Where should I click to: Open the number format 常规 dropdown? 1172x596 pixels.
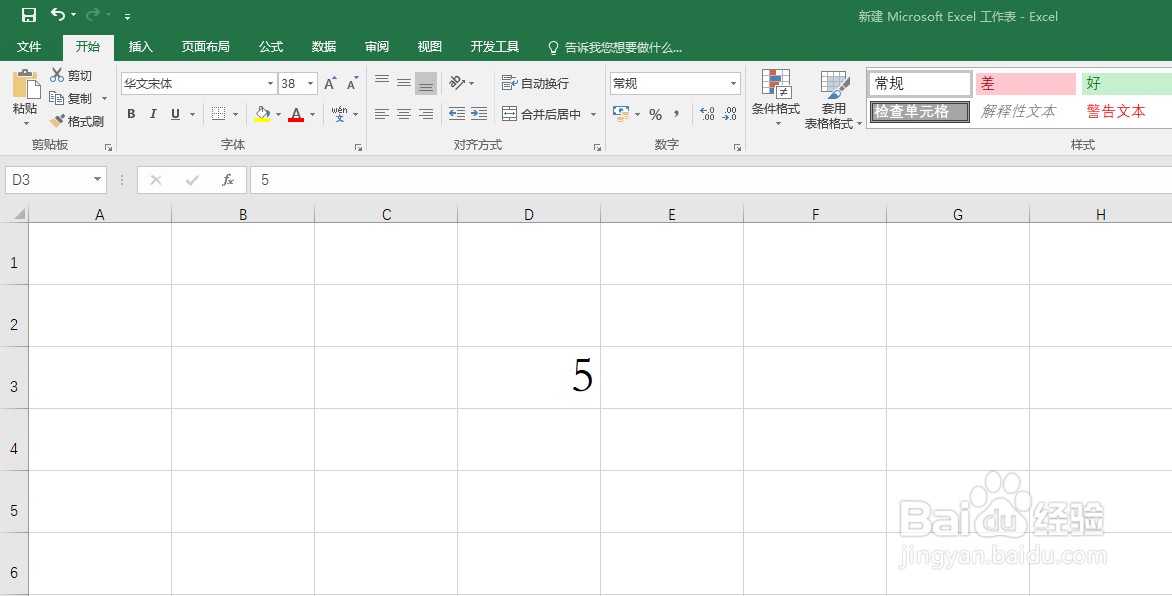pos(732,82)
